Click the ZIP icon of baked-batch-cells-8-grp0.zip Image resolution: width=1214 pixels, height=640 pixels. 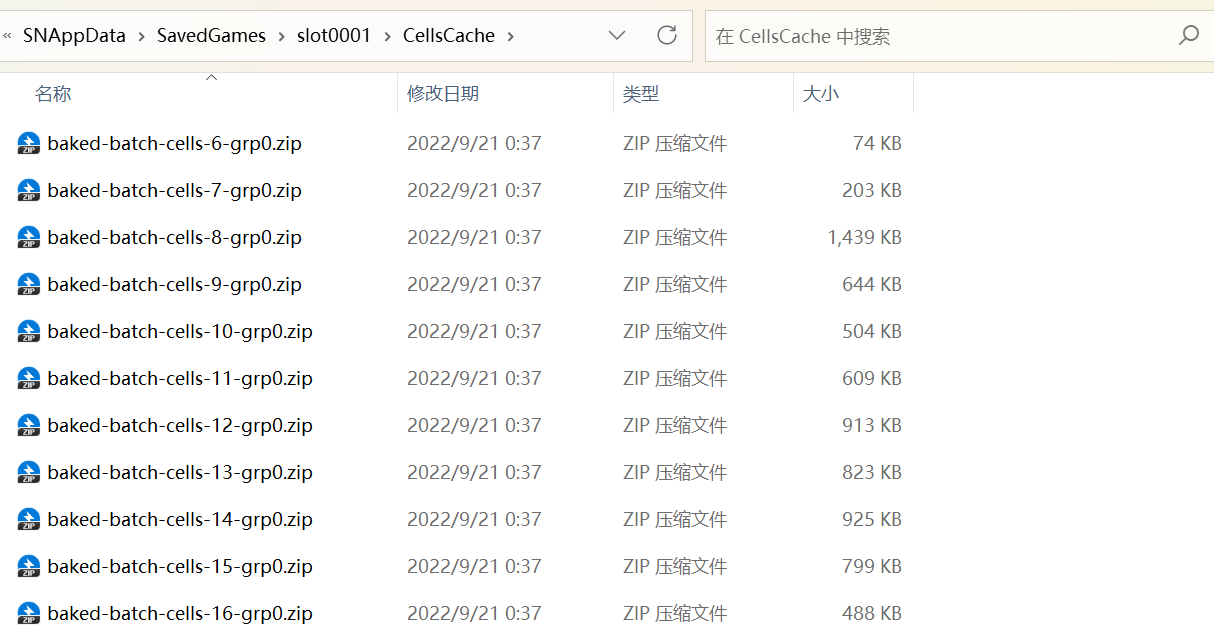pos(28,238)
